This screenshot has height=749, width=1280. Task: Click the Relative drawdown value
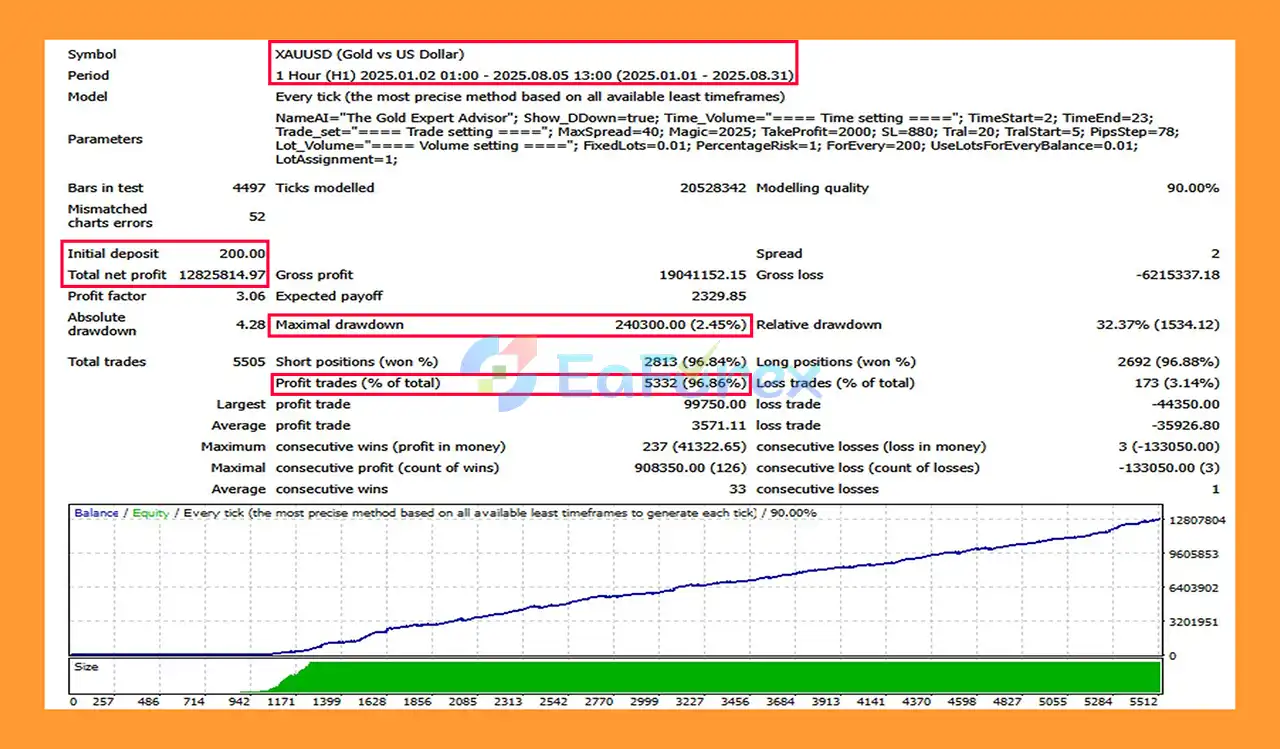coord(1158,325)
